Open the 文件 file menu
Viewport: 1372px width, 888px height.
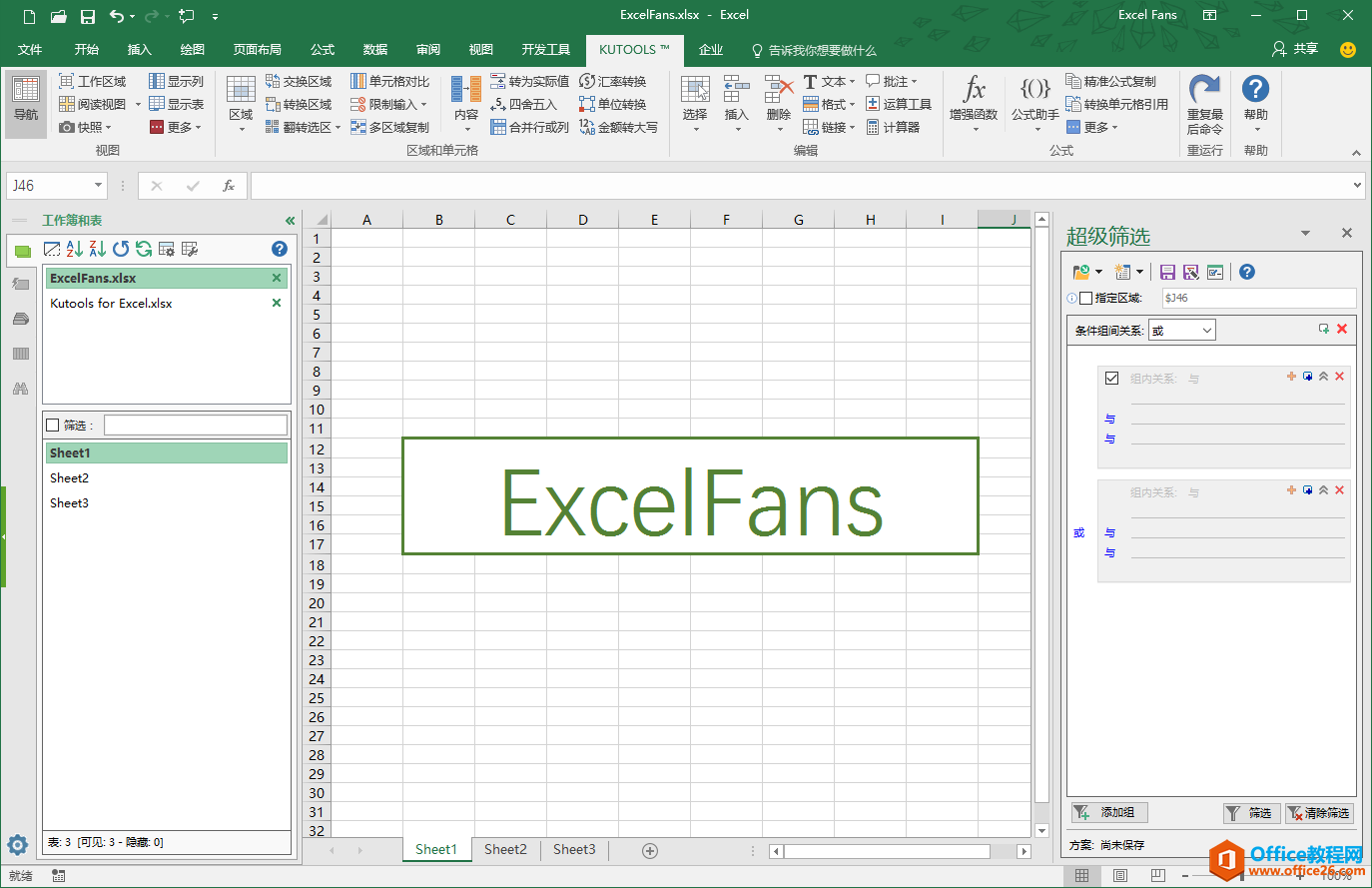point(30,50)
